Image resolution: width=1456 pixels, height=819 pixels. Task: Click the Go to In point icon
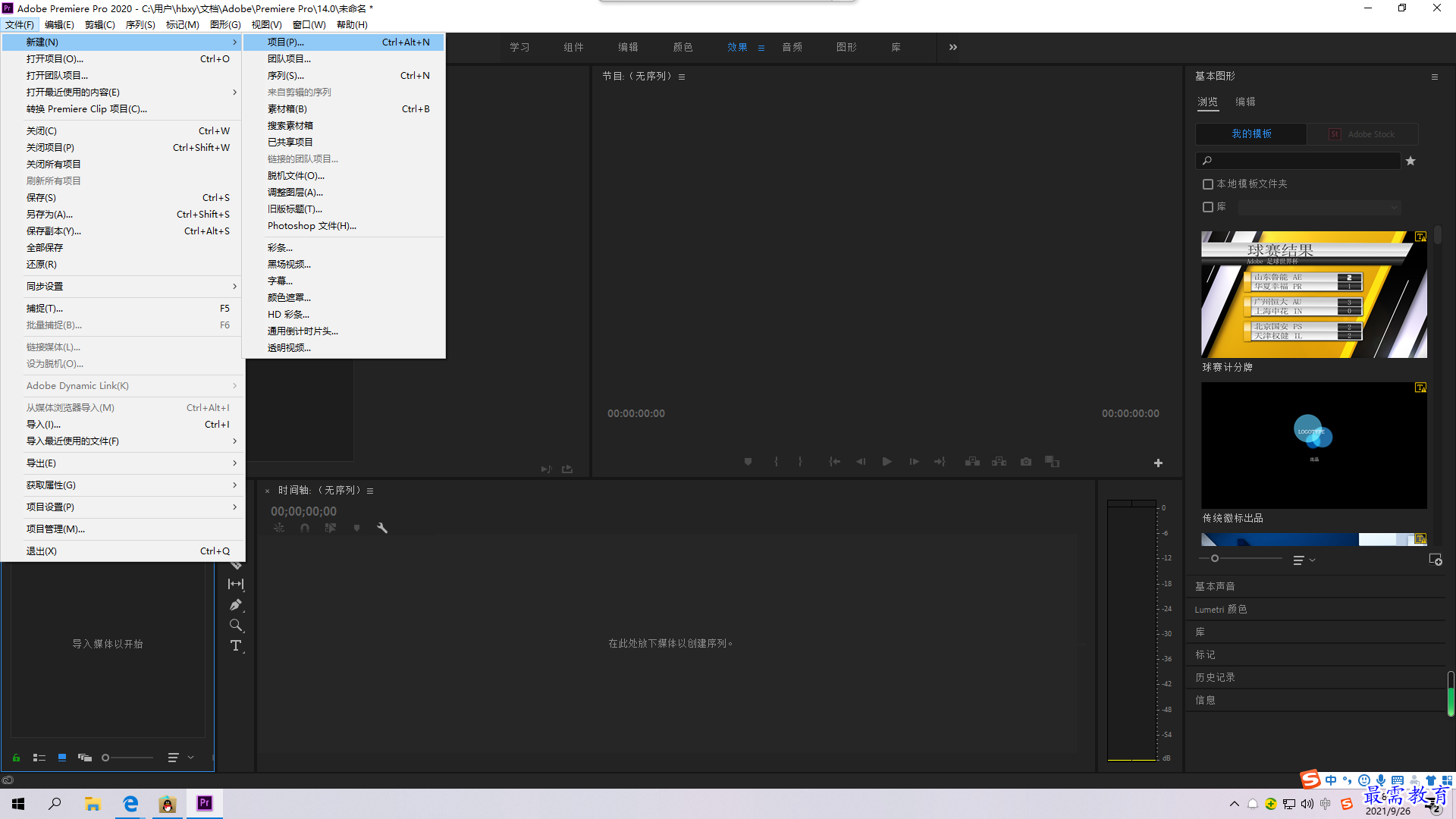[x=834, y=461]
